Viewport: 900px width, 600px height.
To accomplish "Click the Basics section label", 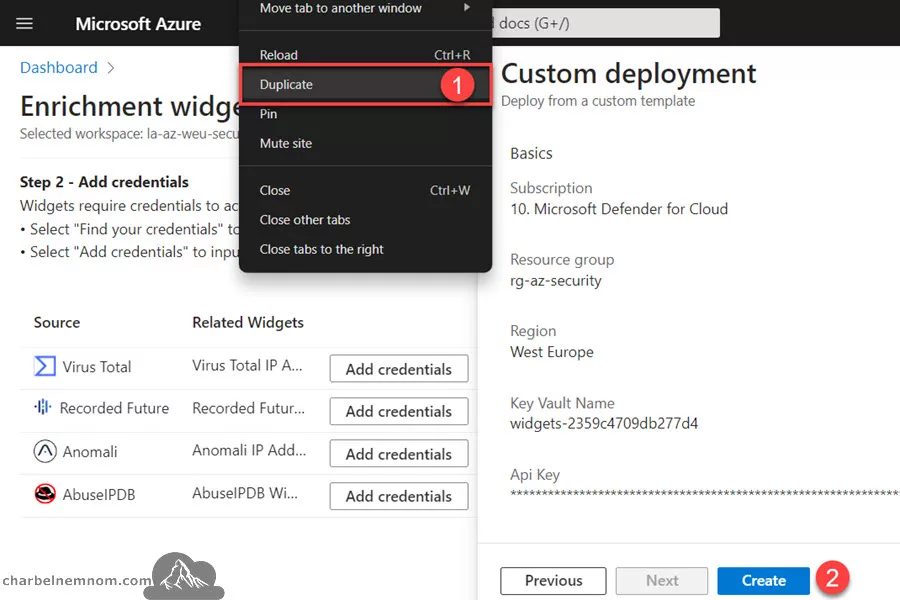I will (531, 153).
